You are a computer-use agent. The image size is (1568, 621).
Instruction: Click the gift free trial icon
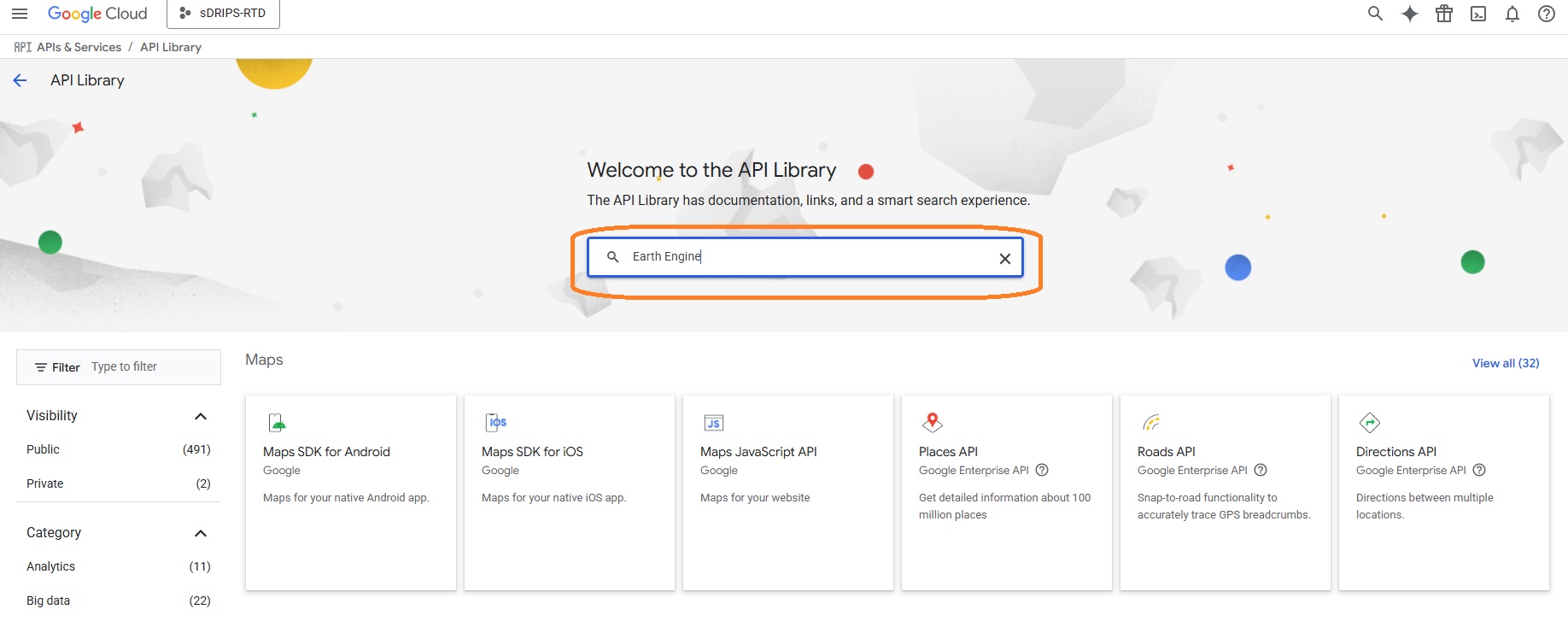[x=1444, y=14]
